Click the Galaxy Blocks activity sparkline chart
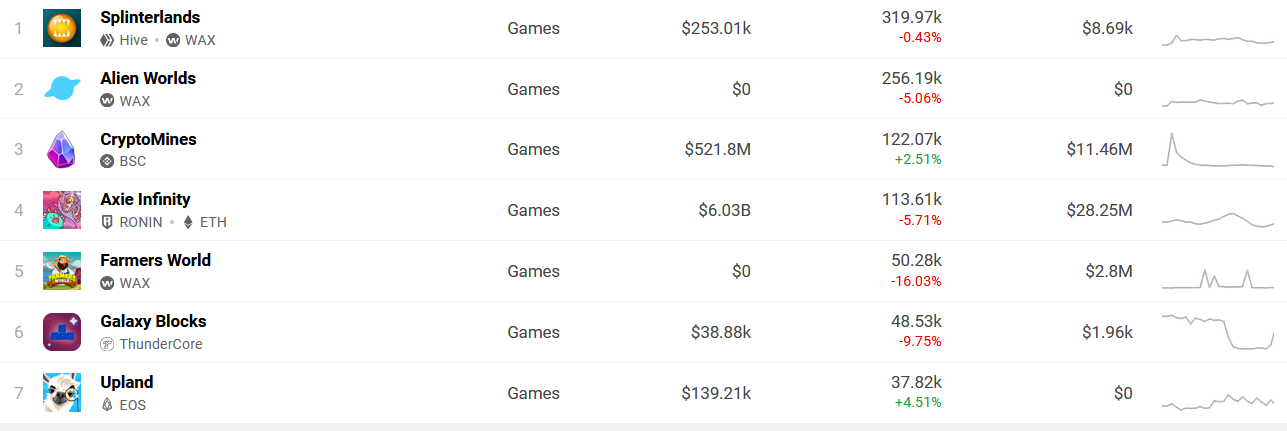The width and height of the screenshot is (1287, 431). [1218, 332]
